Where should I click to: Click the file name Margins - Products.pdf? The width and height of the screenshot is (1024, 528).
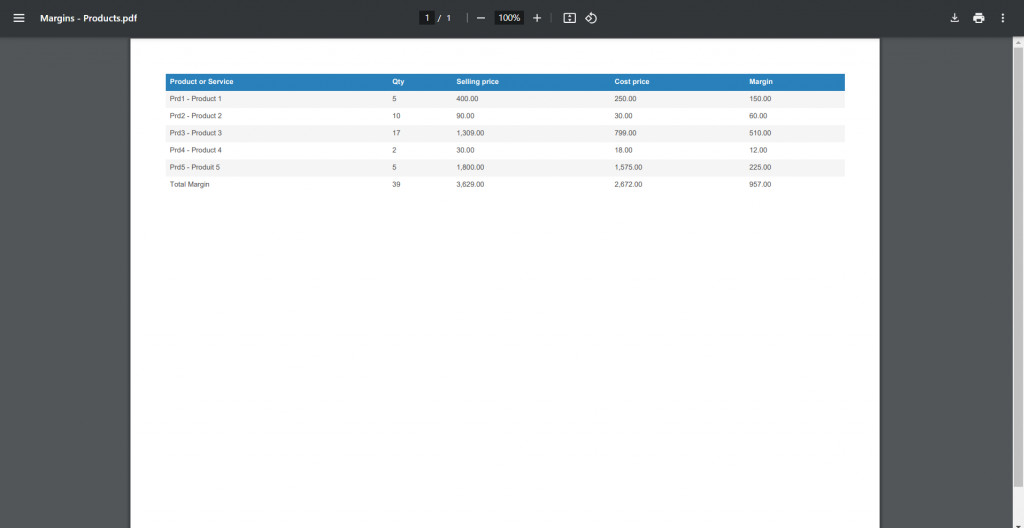tap(88, 18)
